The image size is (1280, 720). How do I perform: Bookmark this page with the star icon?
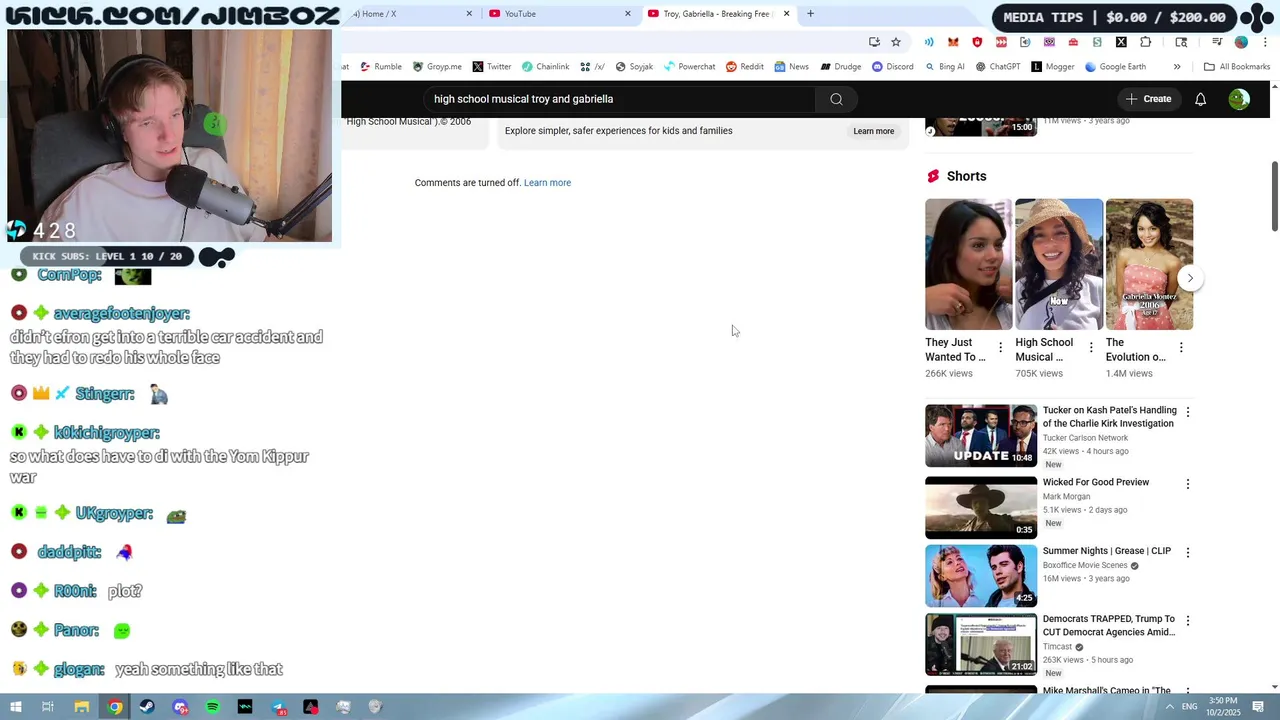(x=896, y=42)
